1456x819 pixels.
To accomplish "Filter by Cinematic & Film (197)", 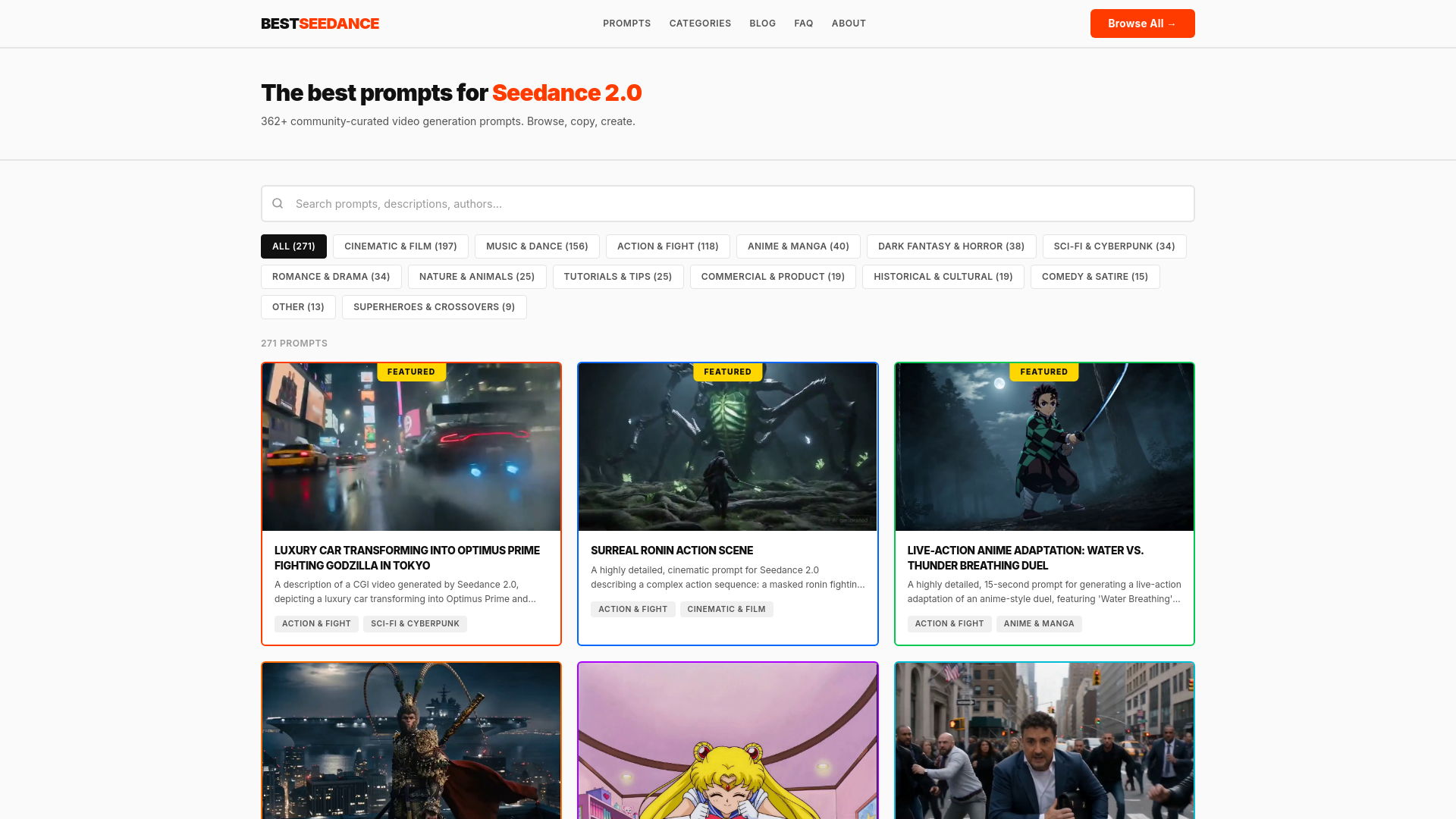I will (x=400, y=246).
